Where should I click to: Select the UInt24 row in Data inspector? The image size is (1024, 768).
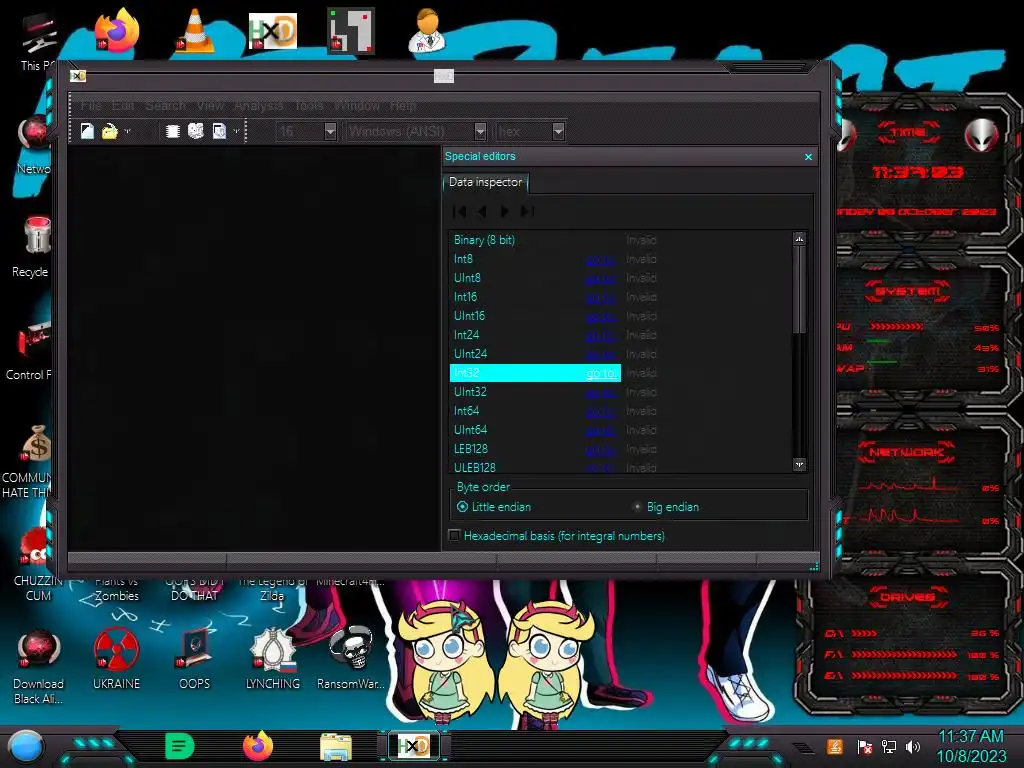click(620, 354)
